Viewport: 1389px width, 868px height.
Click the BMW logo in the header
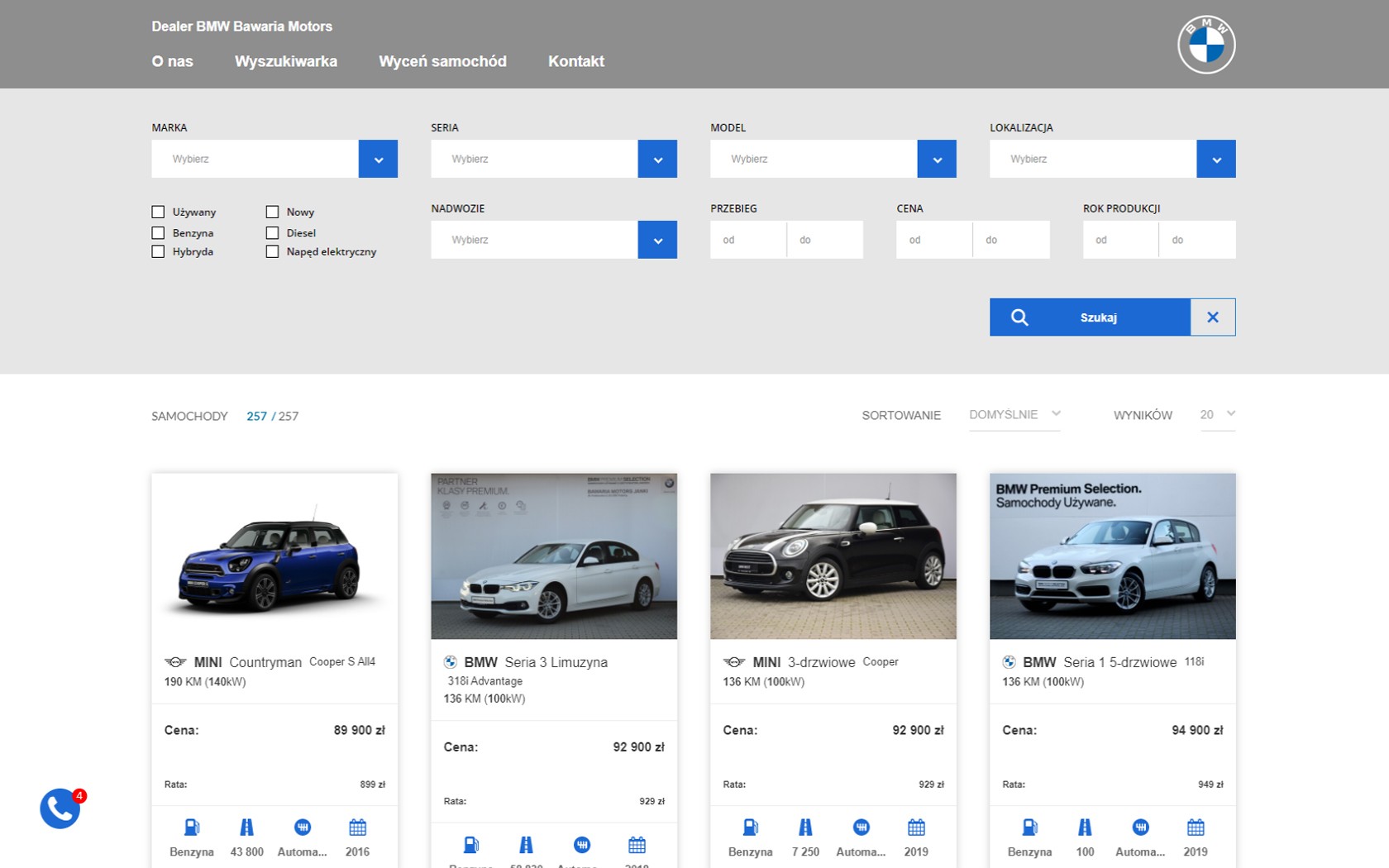tap(1205, 45)
